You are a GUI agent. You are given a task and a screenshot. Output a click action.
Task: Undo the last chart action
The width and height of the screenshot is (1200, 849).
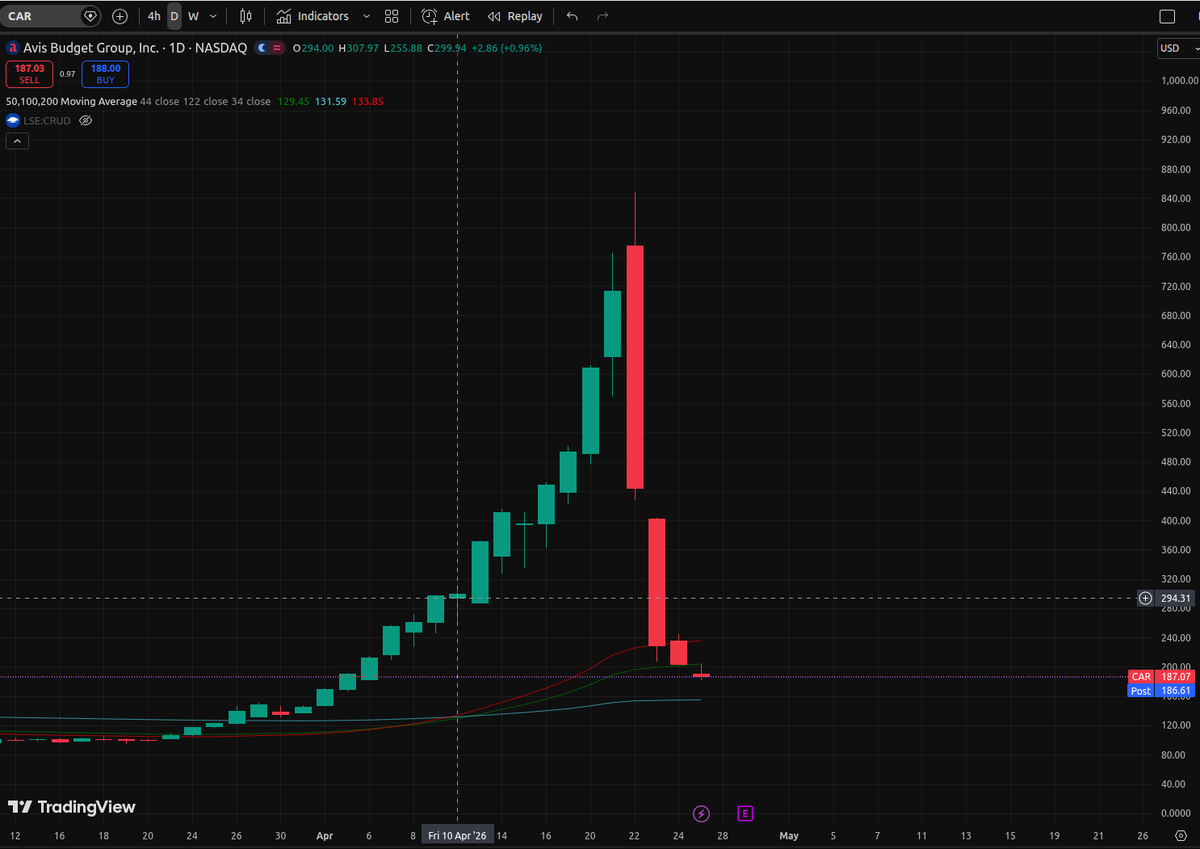coord(572,16)
